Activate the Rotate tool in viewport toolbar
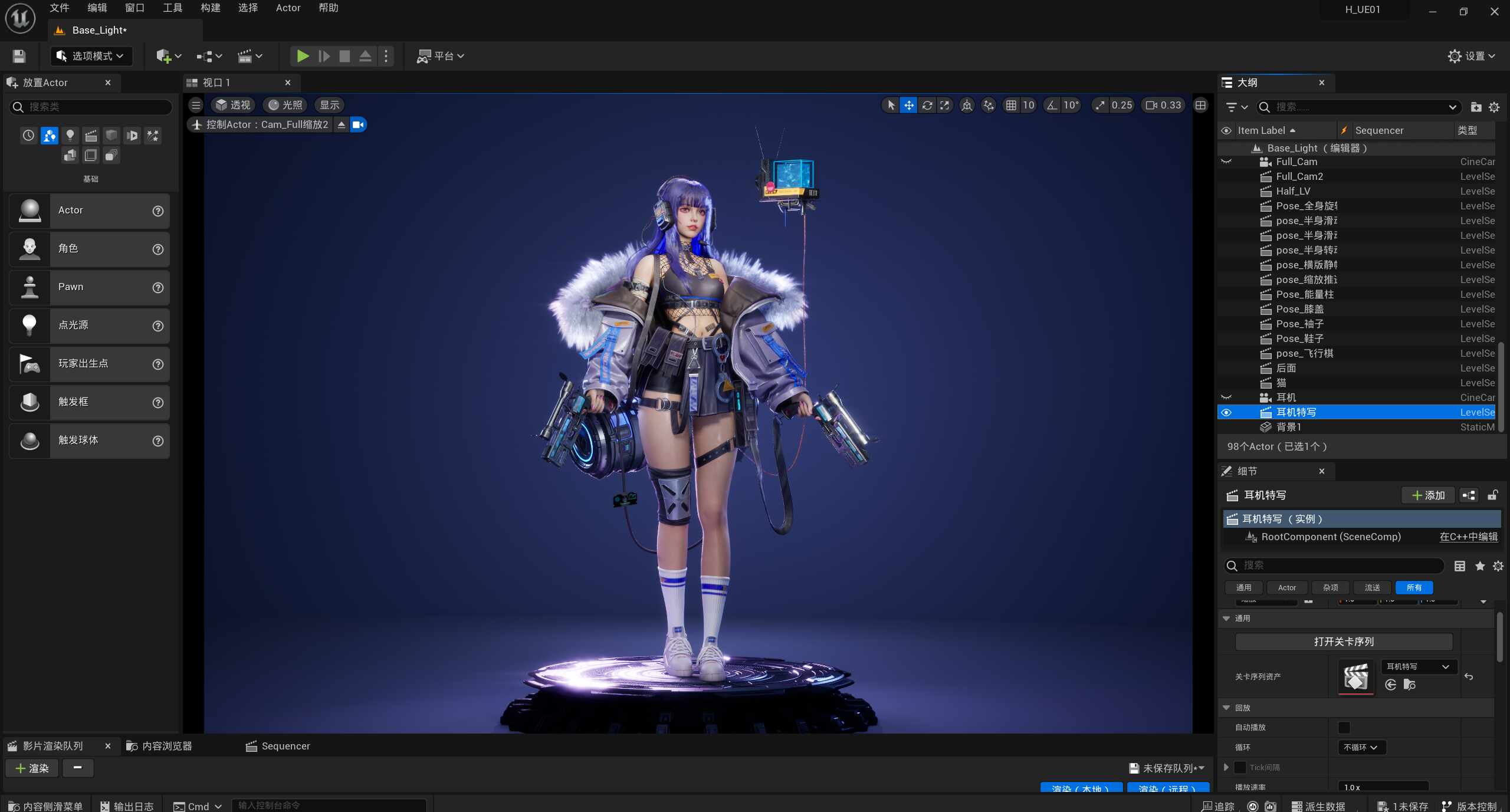This screenshot has width=1510, height=812. 927,105
